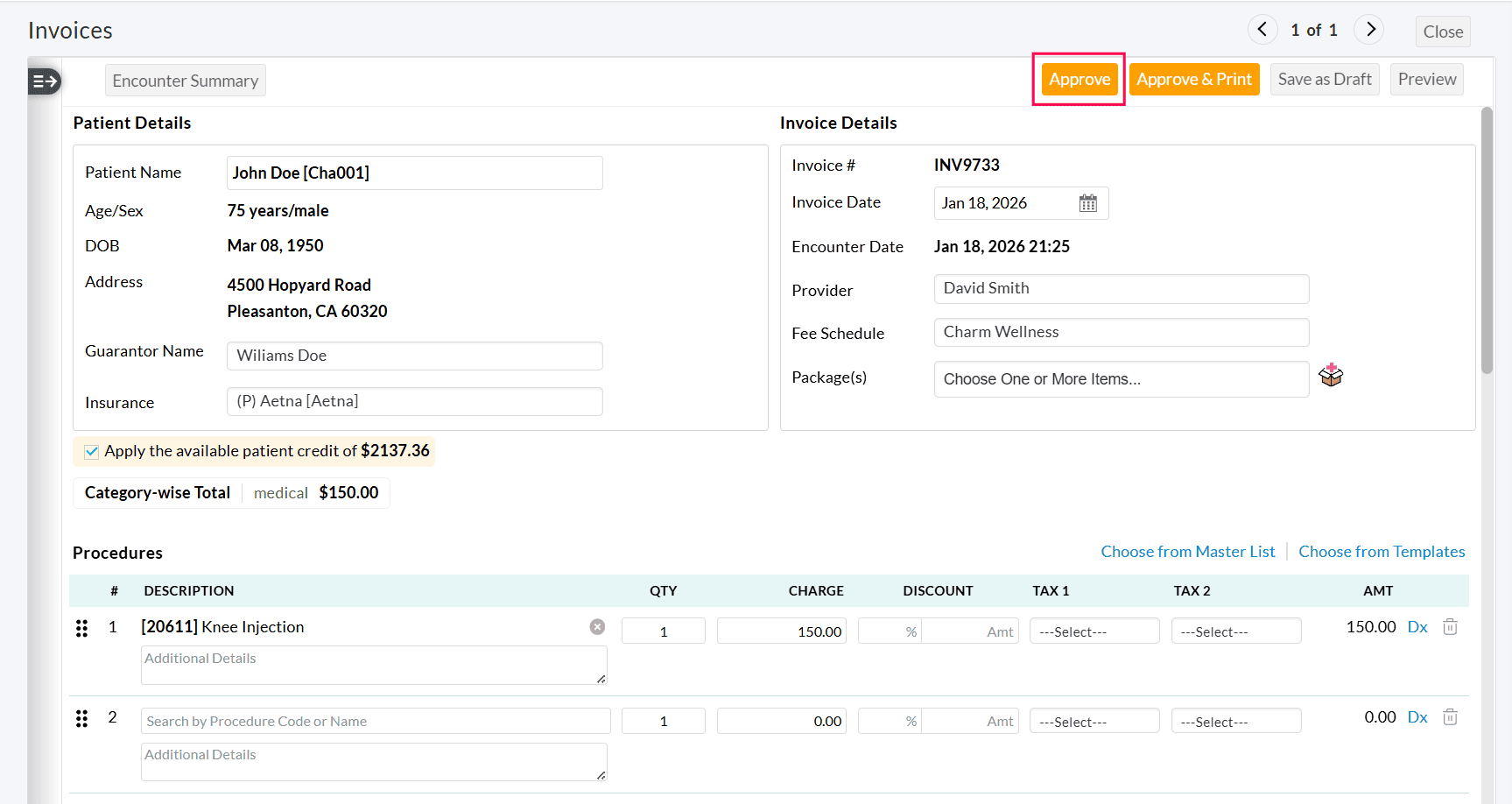Go to the previous invoice arrow

point(1262,29)
